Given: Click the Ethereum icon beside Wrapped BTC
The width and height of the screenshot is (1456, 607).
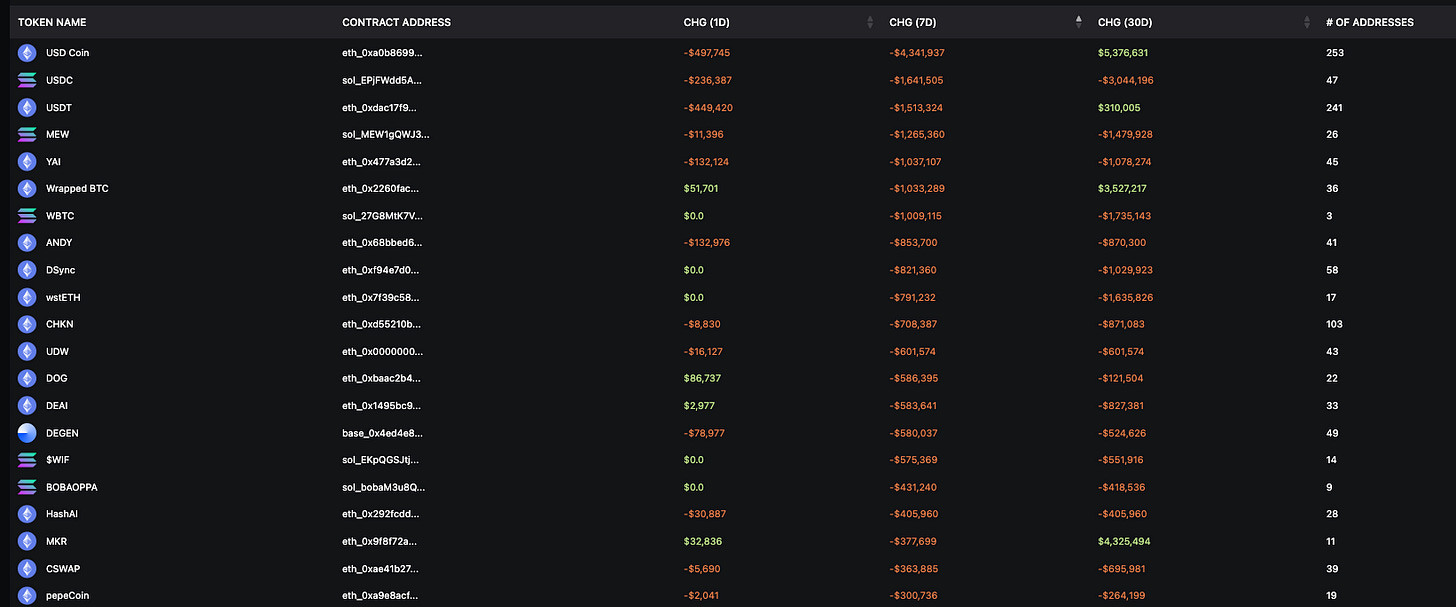Looking at the screenshot, I should tap(27, 188).
